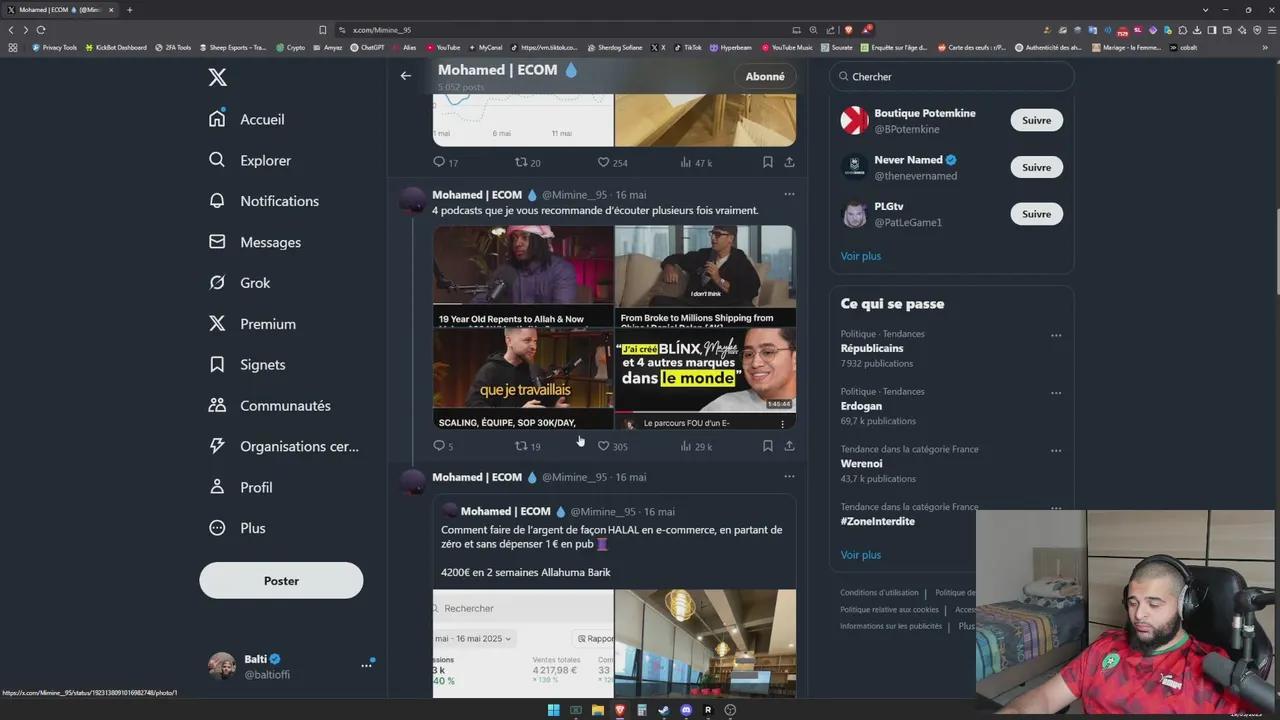The height and width of the screenshot is (720, 1280).
Task: Repost the podcasts post with 19 reposts
Action: (x=527, y=446)
